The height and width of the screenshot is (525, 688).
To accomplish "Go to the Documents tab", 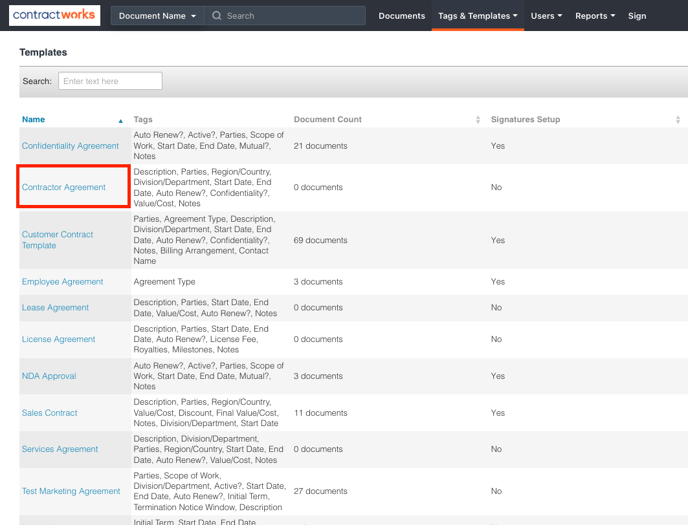I will click(401, 16).
